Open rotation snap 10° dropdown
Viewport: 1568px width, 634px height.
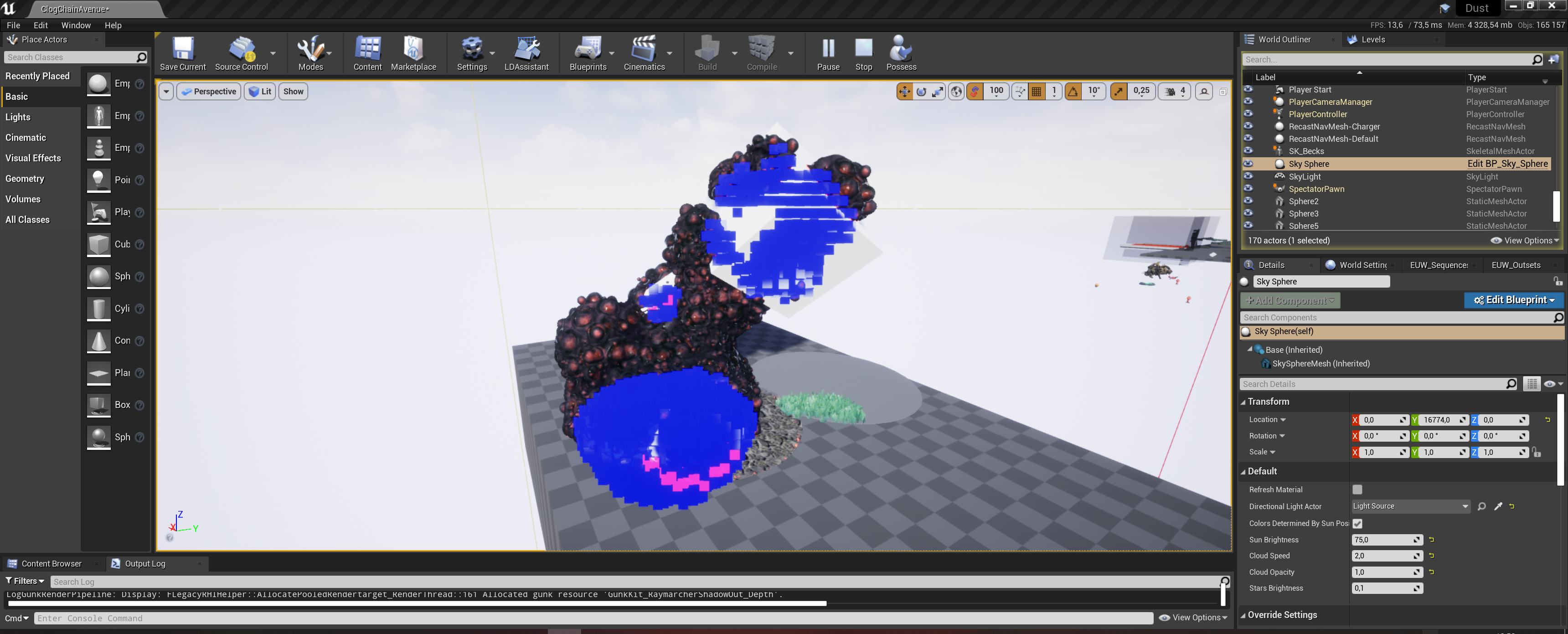coord(1094,91)
